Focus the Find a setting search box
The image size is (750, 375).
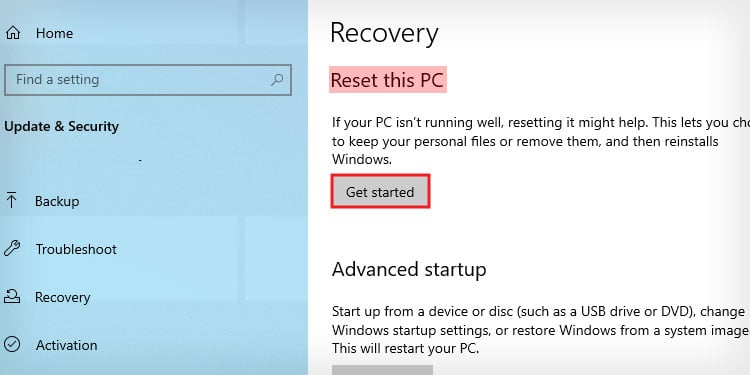[x=148, y=80]
